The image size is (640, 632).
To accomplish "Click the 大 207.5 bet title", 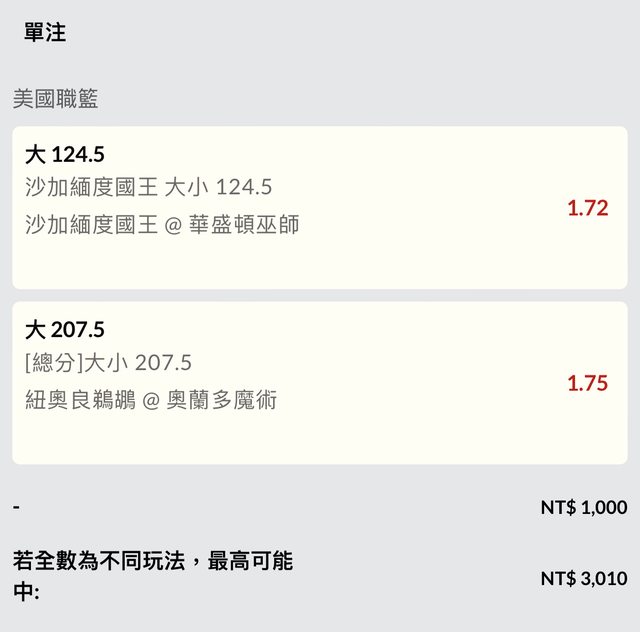I will [x=65, y=330].
